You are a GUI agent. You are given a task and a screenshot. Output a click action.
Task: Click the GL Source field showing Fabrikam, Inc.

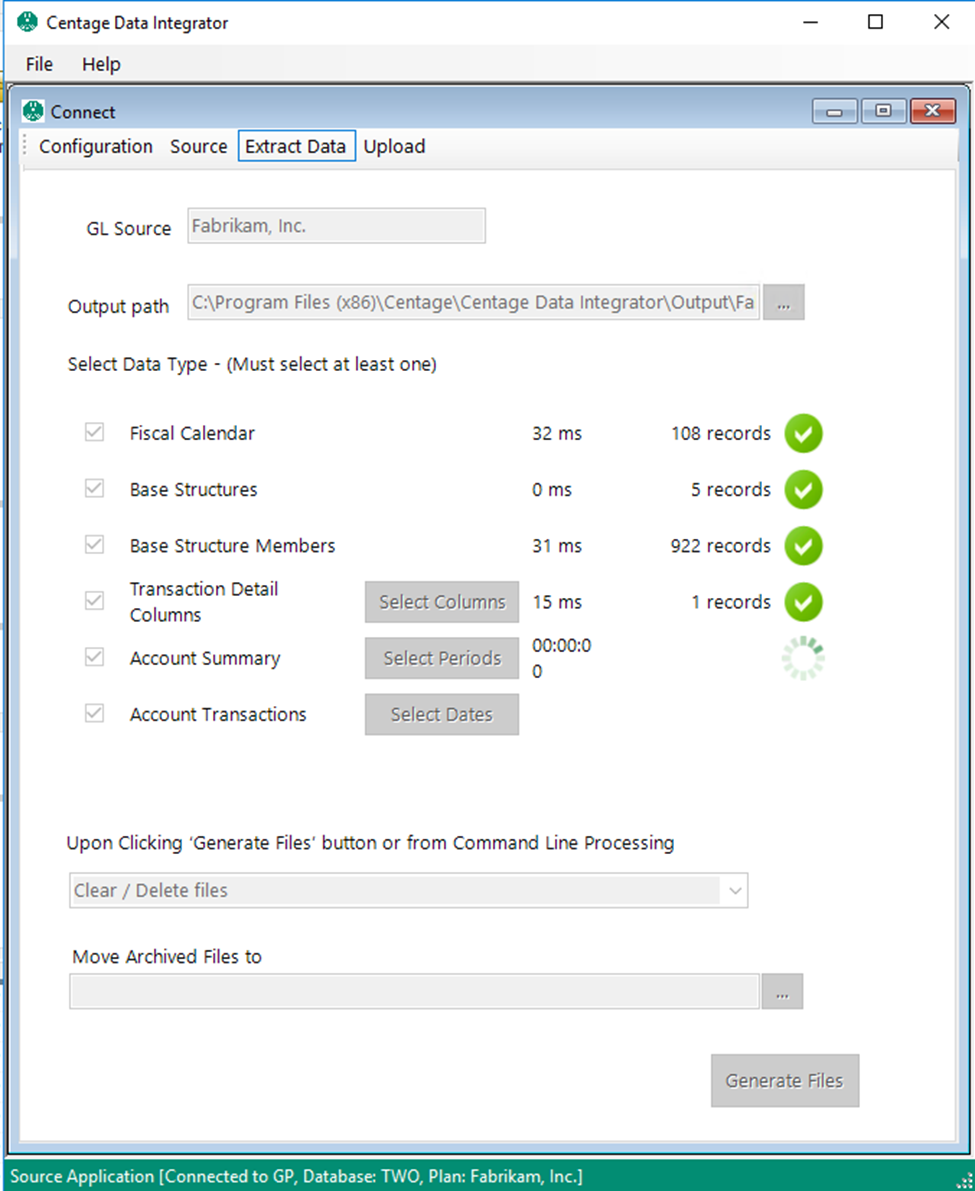tap(336, 226)
